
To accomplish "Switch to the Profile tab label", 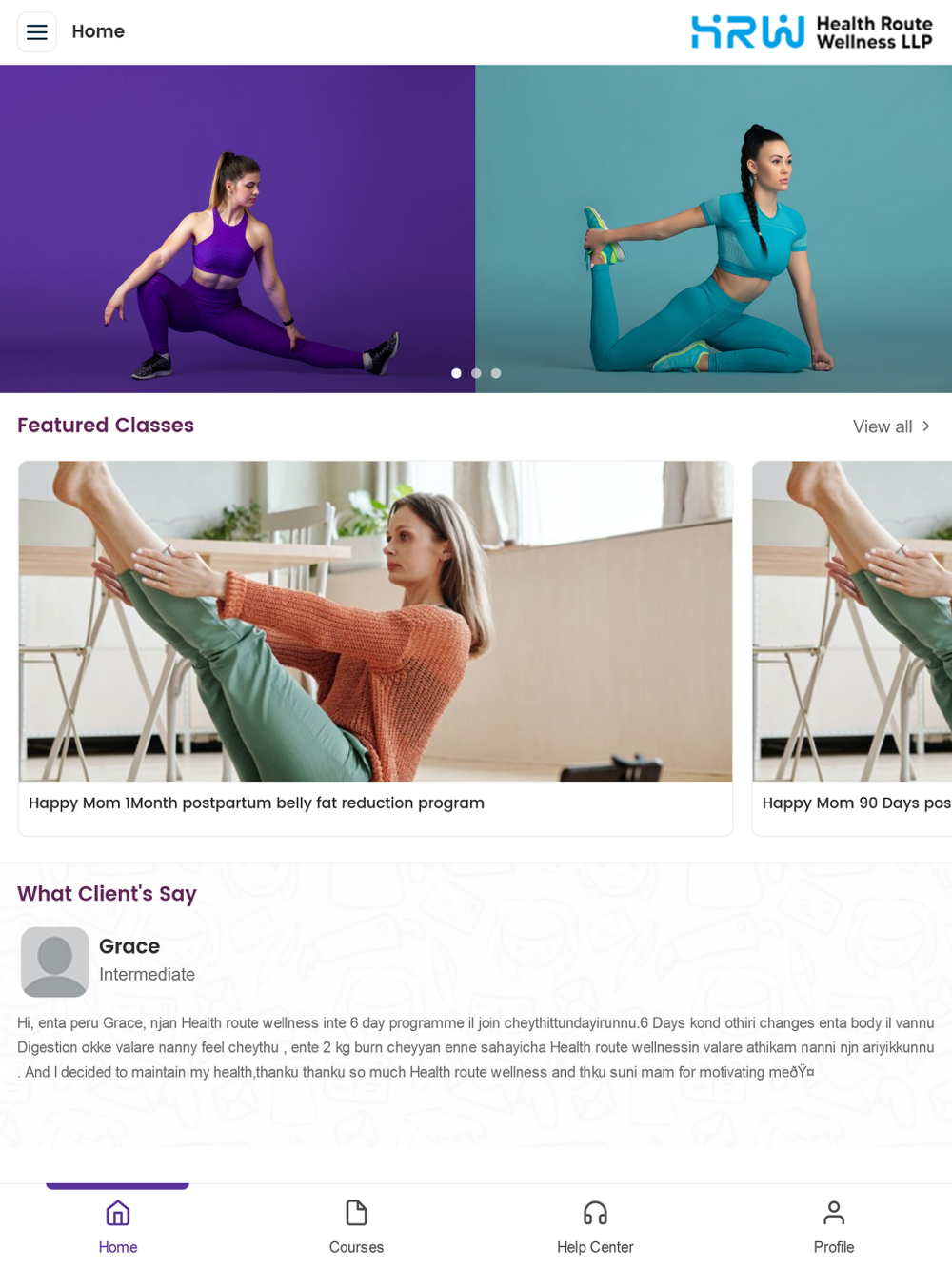I will (834, 1247).
